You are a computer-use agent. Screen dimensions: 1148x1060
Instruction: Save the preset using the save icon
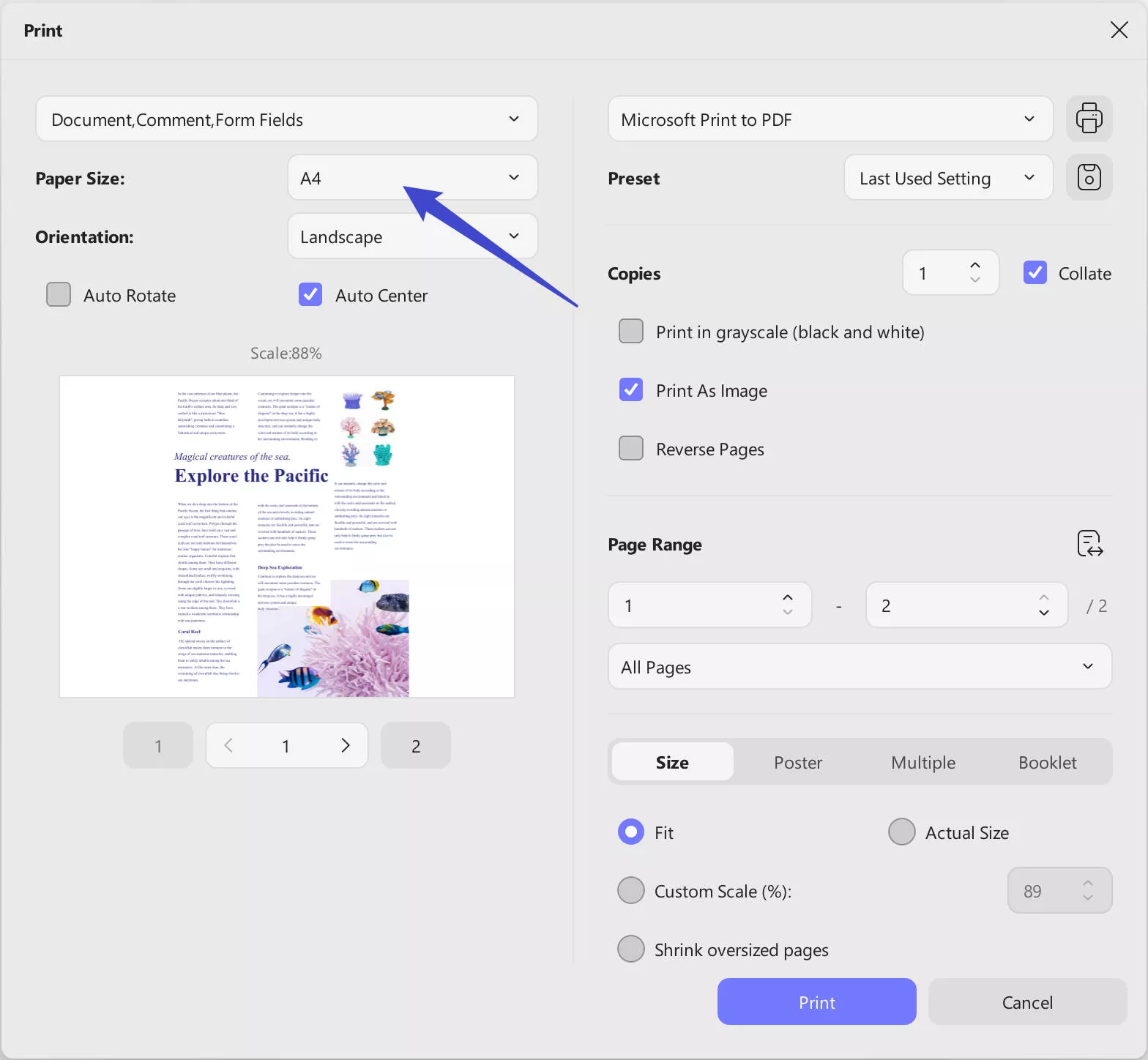click(x=1089, y=177)
